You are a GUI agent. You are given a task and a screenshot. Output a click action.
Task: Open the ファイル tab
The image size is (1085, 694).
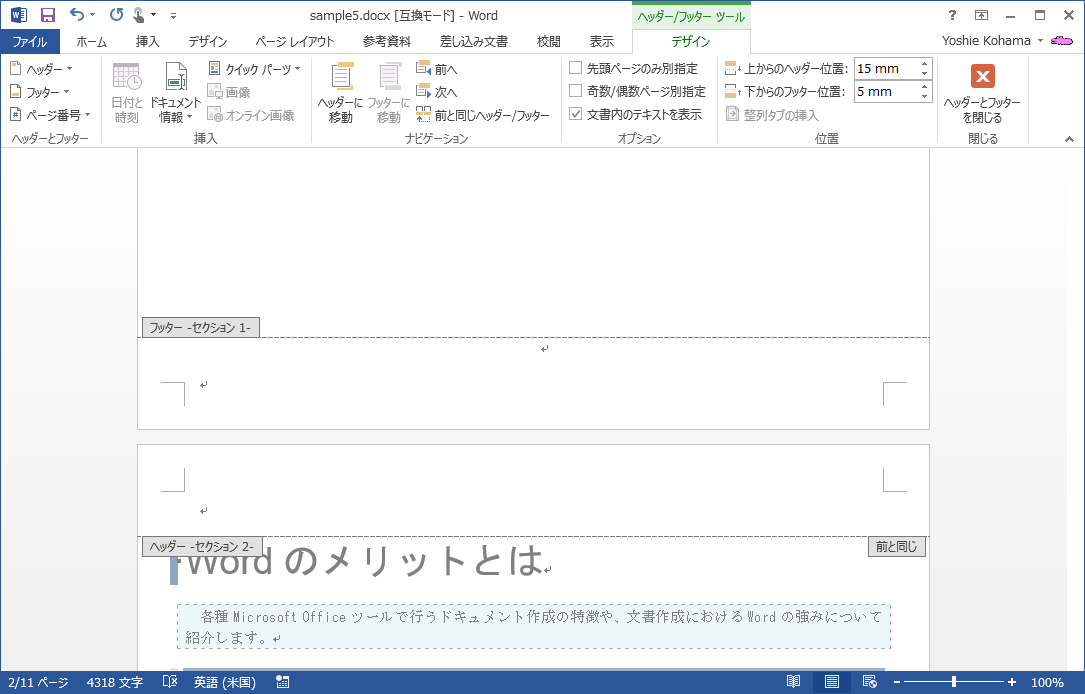[30, 42]
